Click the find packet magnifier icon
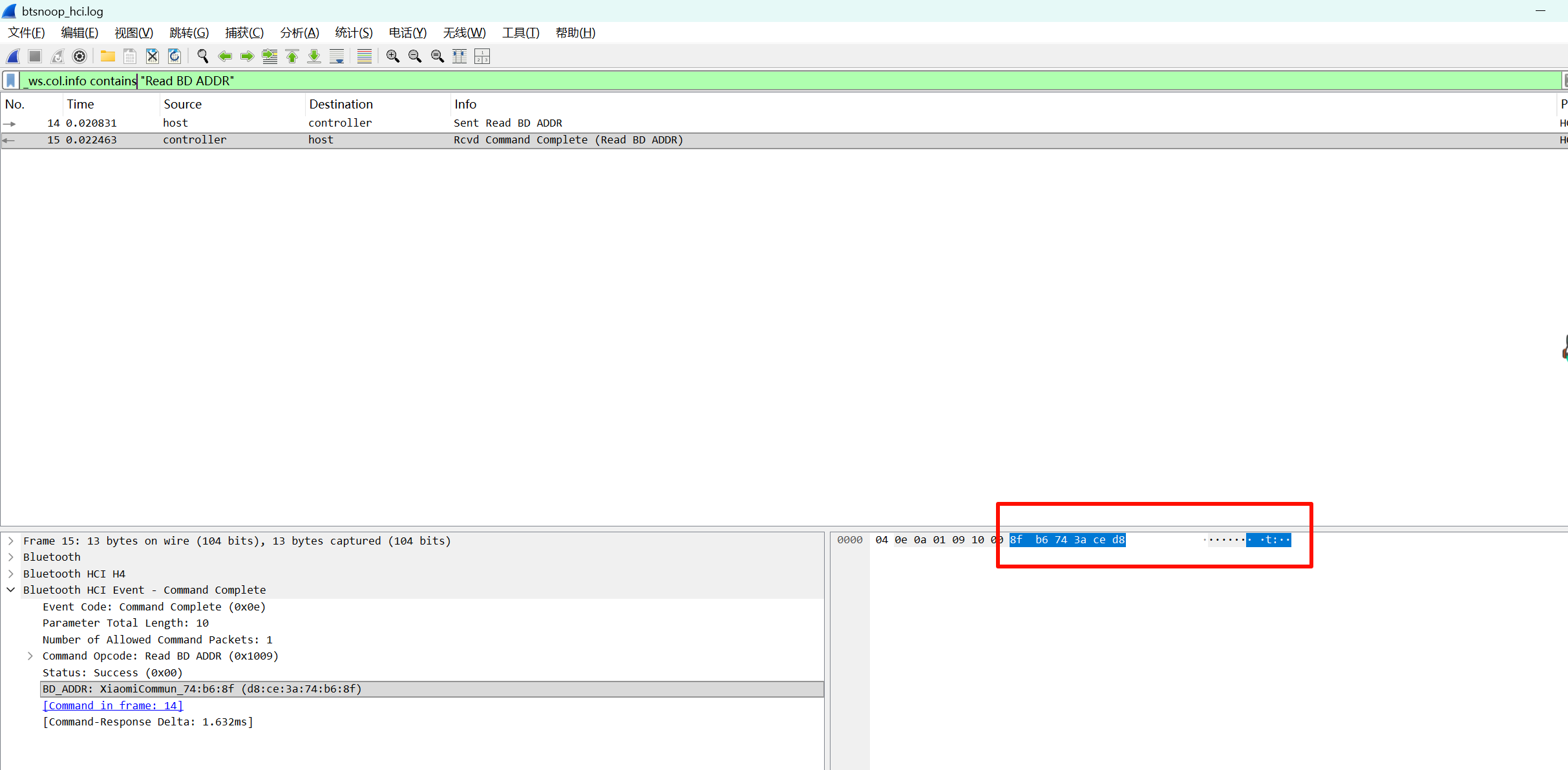 click(202, 57)
